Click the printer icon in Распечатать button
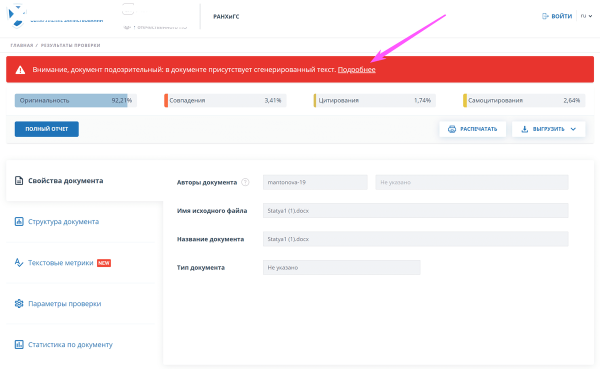The height and width of the screenshot is (369, 600). pyautogui.click(x=452, y=129)
